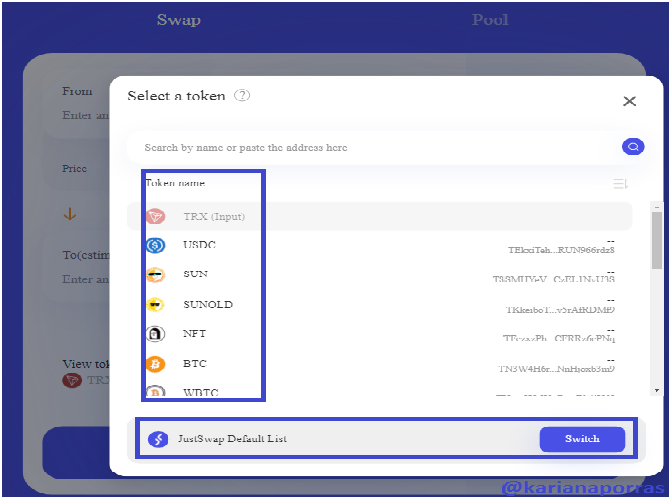Viewport: 670px width, 500px height.
Task: Click the TRX icon under View token
Action: 72,380
